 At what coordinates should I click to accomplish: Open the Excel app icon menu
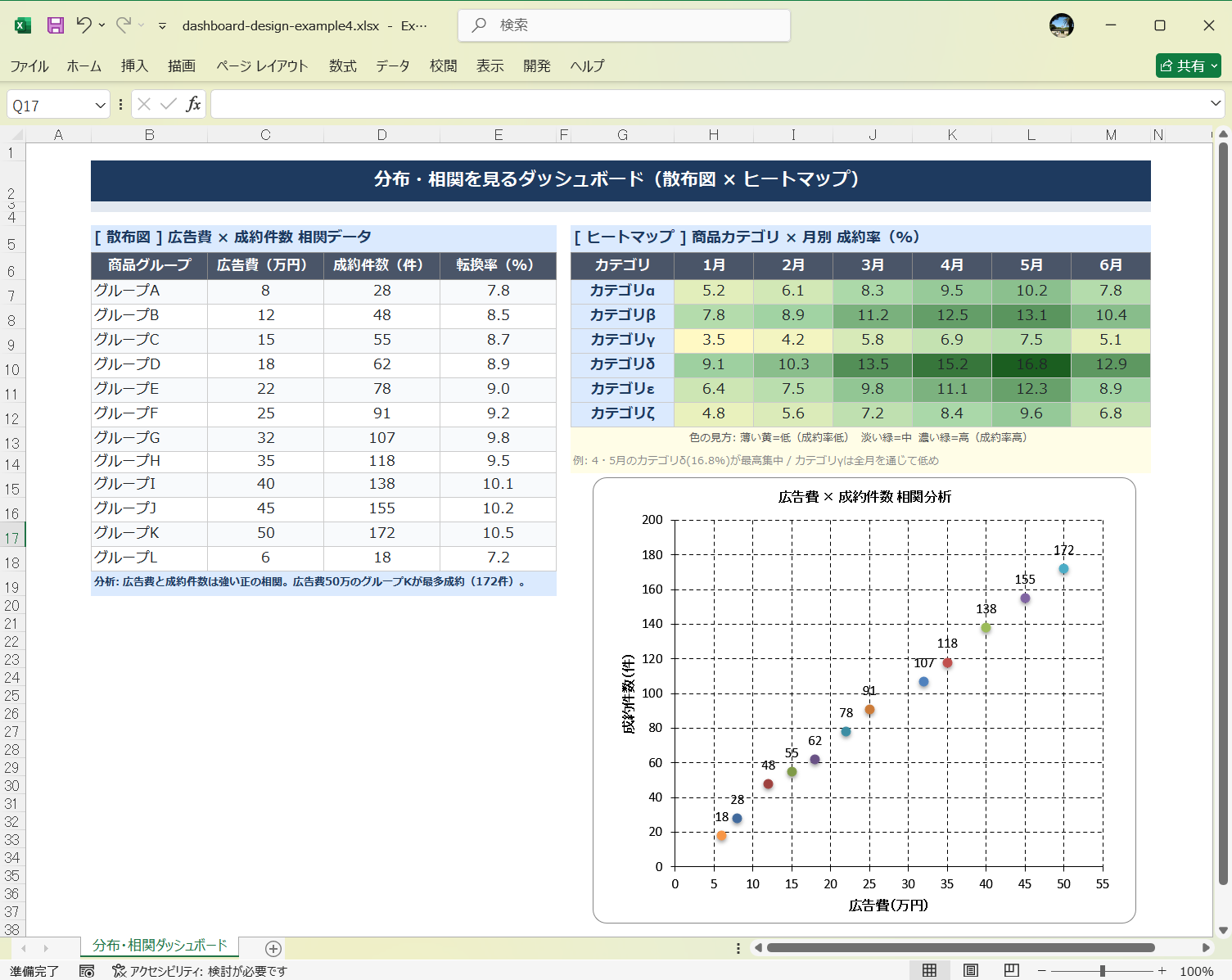[23, 25]
